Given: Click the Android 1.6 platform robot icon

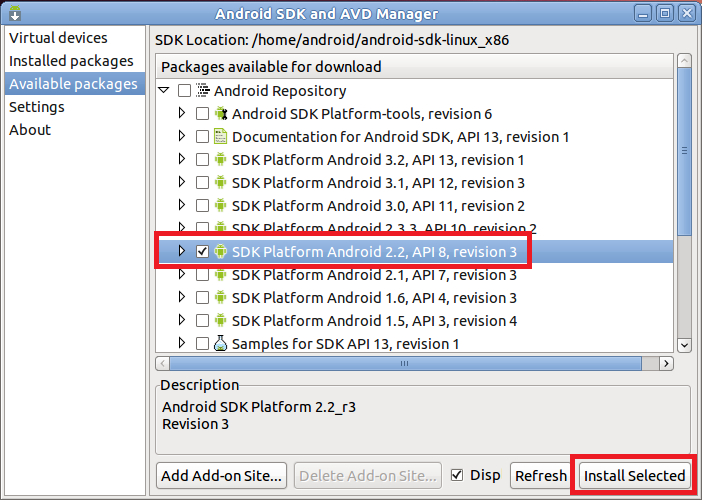Looking at the screenshot, I should tap(220, 297).
